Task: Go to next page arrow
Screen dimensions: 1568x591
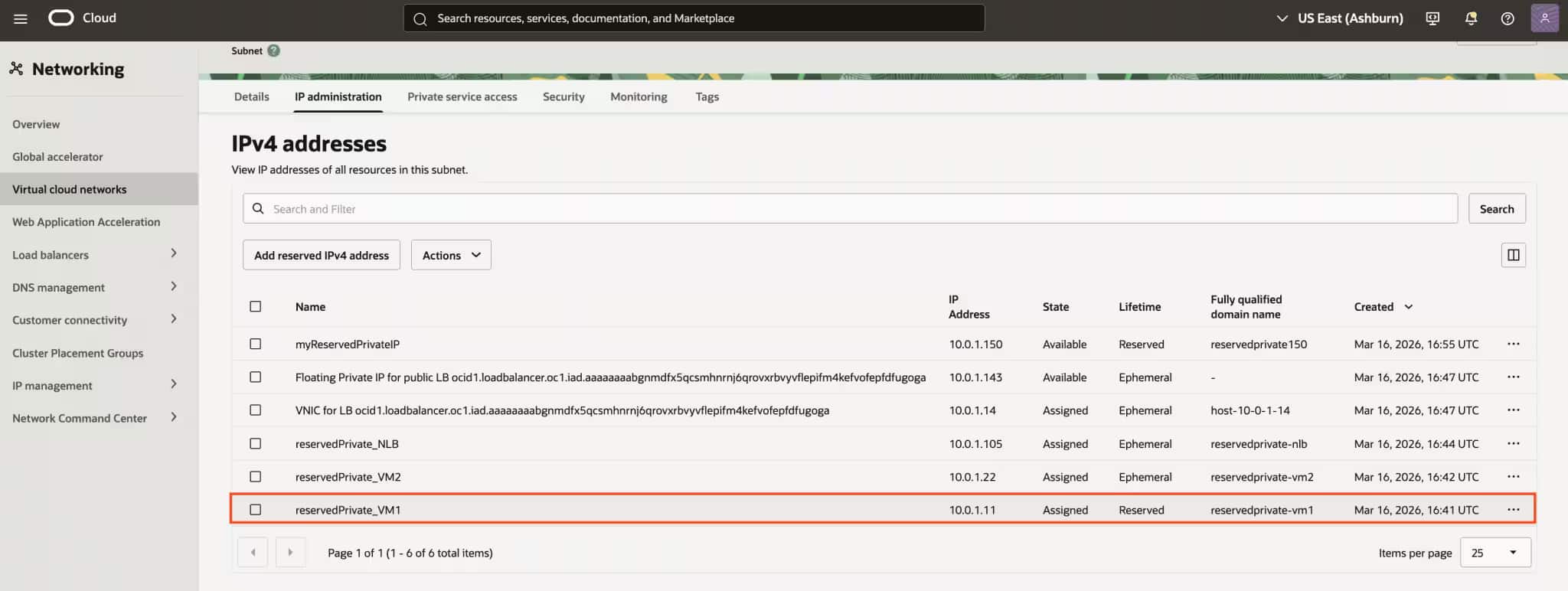Action: 290,552
